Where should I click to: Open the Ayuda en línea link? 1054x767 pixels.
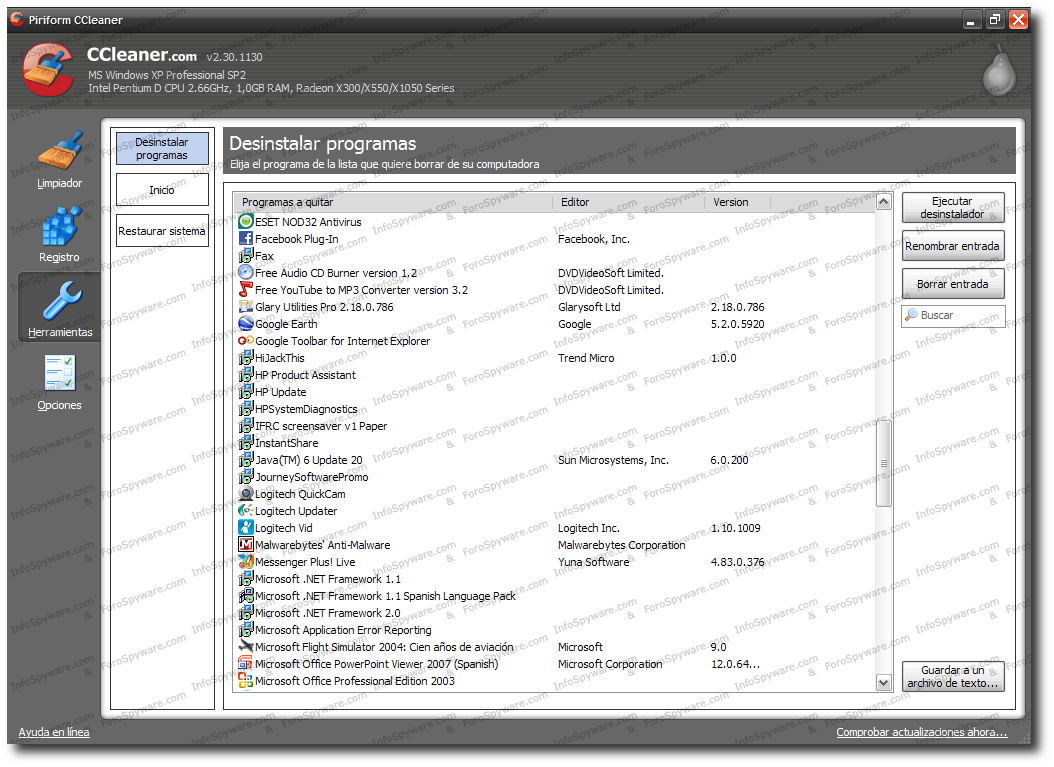pos(54,732)
